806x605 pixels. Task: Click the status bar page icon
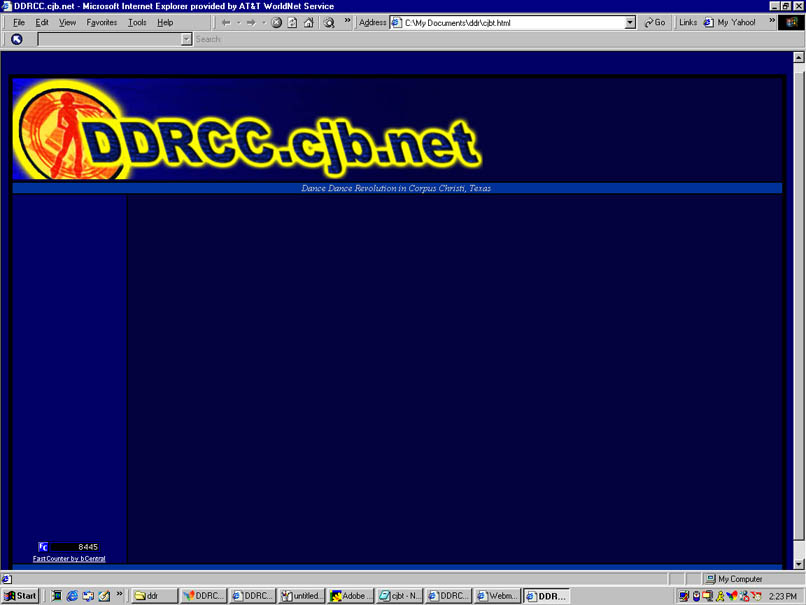pyautogui.click(x=7, y=579)
